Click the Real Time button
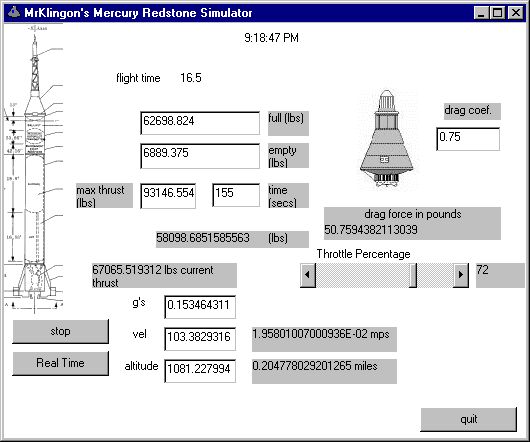The width and height of the screenshot is (530, 442). (61, 363)
